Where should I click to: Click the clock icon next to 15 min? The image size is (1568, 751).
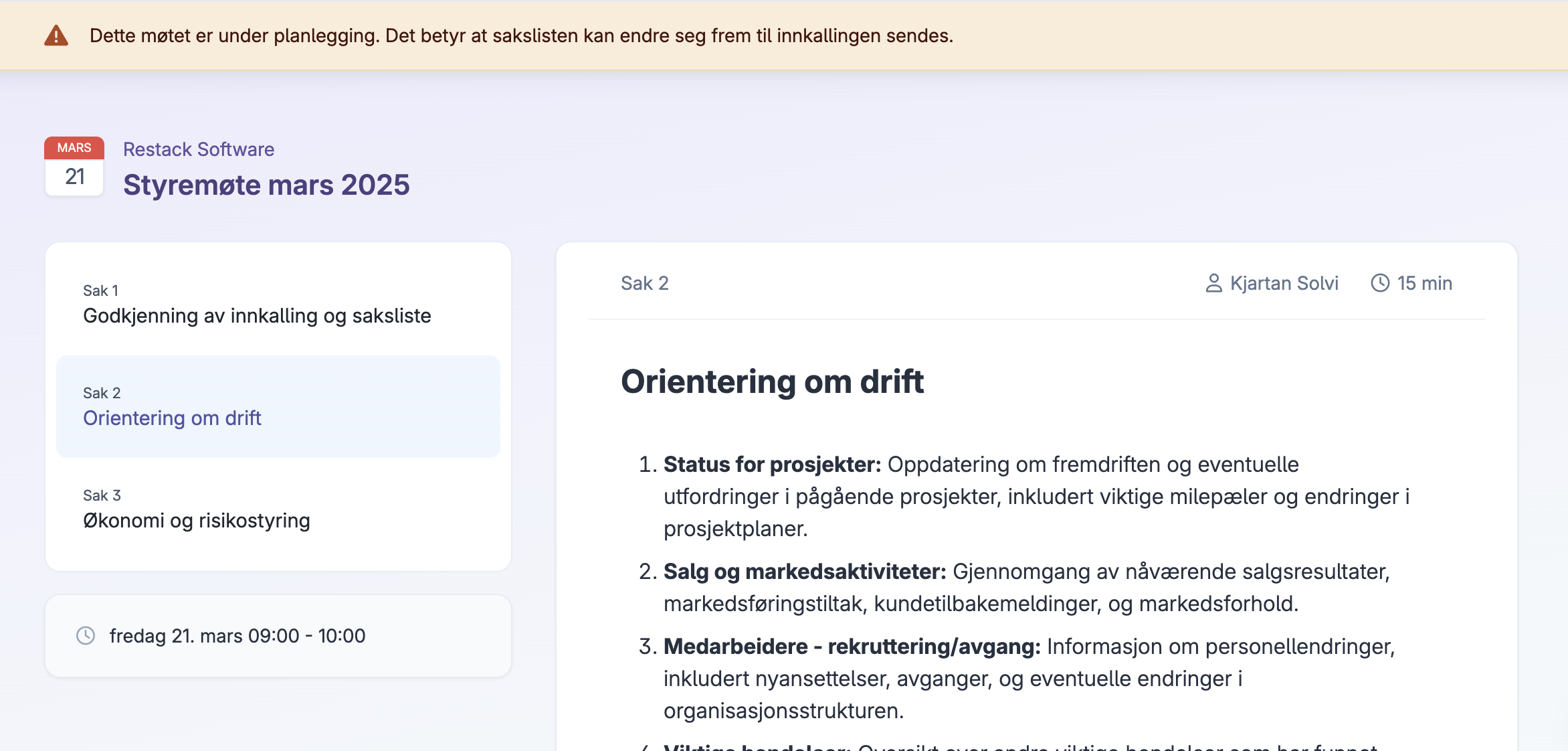1380,283
